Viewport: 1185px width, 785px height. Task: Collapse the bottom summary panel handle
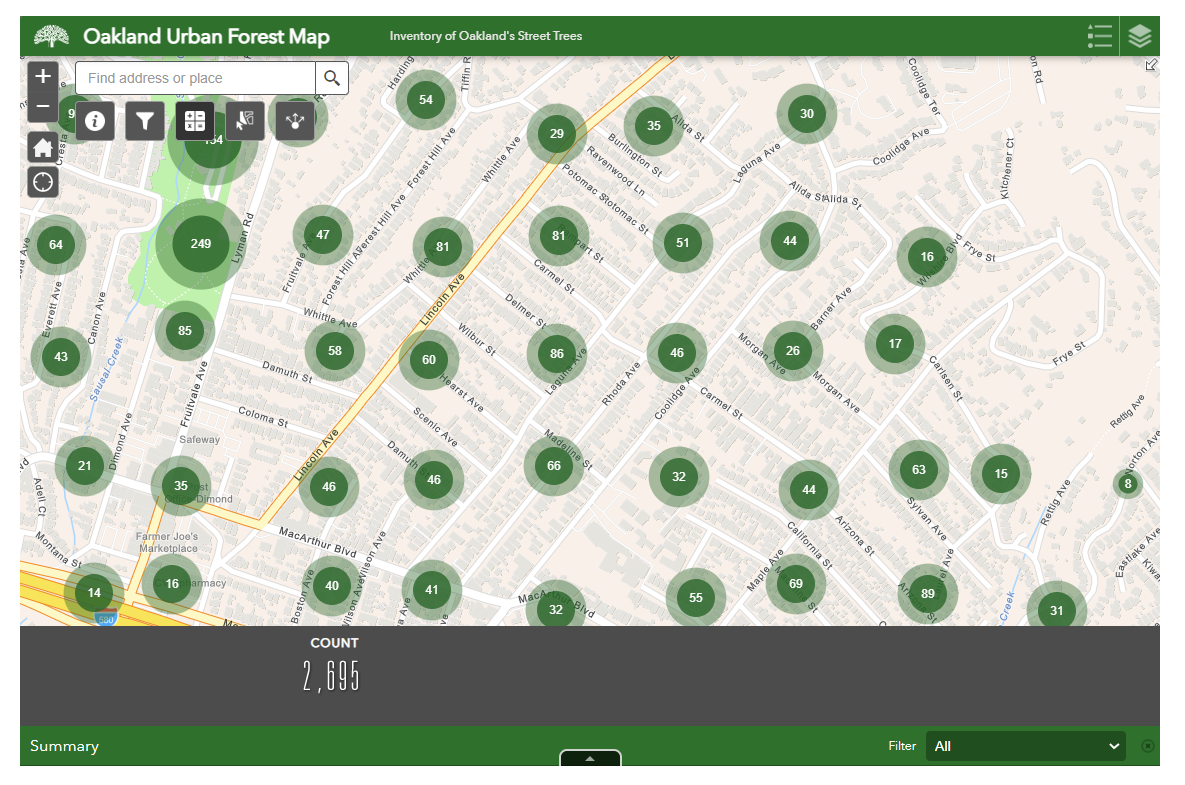coord(590,758)
